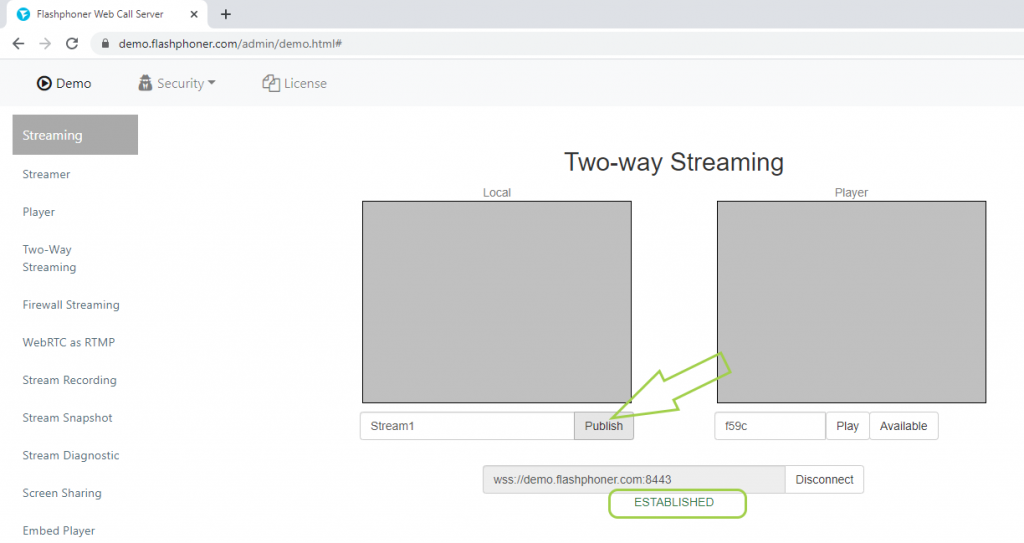Click the wss server URL field

[634, 480]
